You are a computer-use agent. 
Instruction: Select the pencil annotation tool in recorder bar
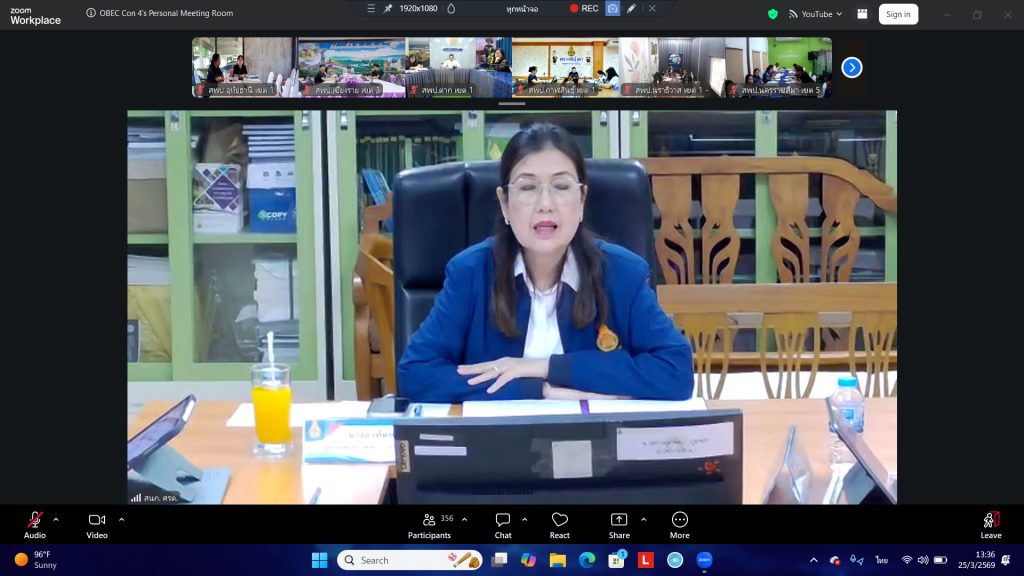(x=631, y=8)
